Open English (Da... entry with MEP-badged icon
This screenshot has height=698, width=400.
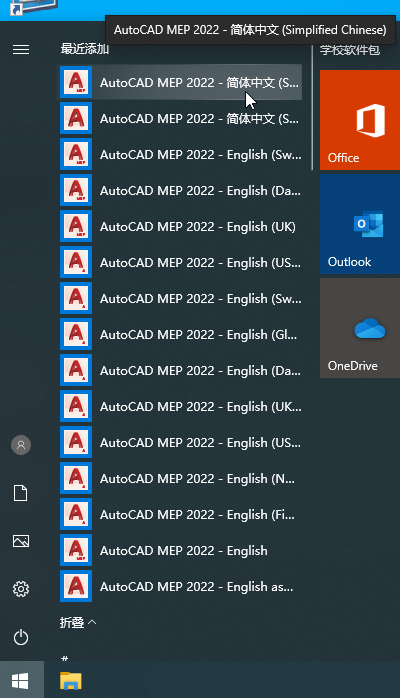click(x=181, y=191)
